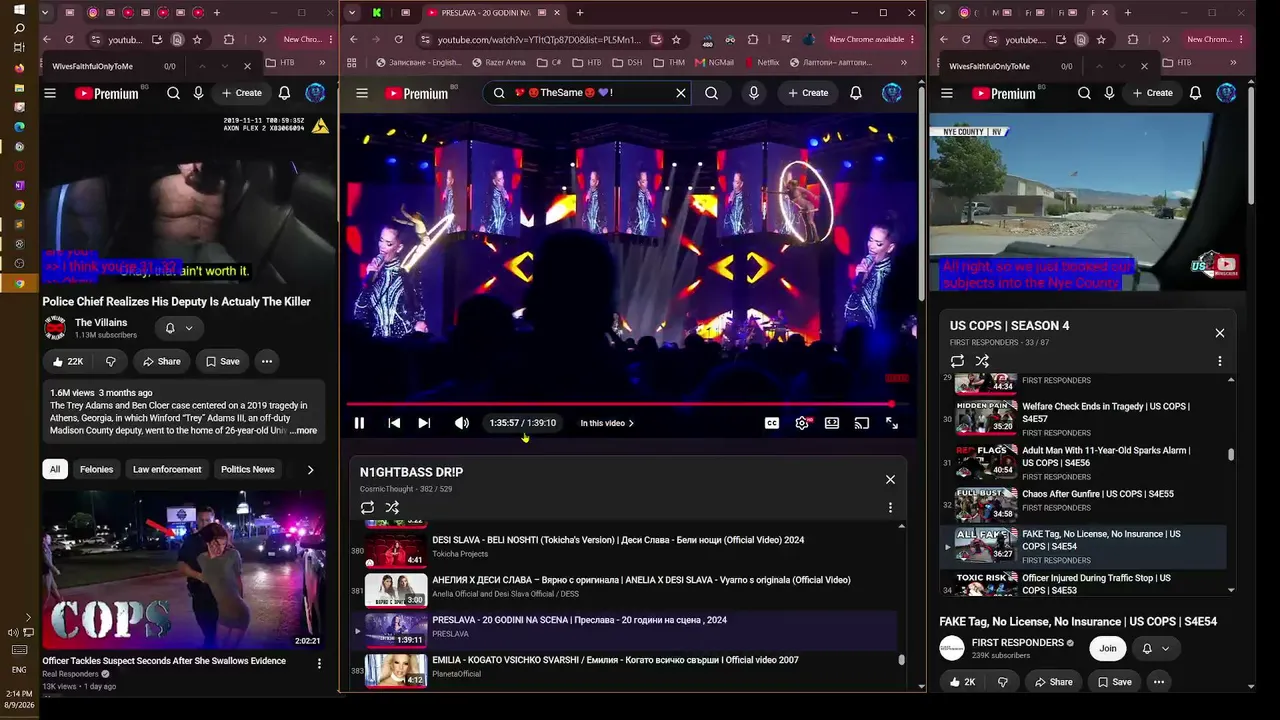Expand 'In this video' chapters panel
This screenshot has width=1280, height=720.
pyautogui.click(x=607, y=423)
